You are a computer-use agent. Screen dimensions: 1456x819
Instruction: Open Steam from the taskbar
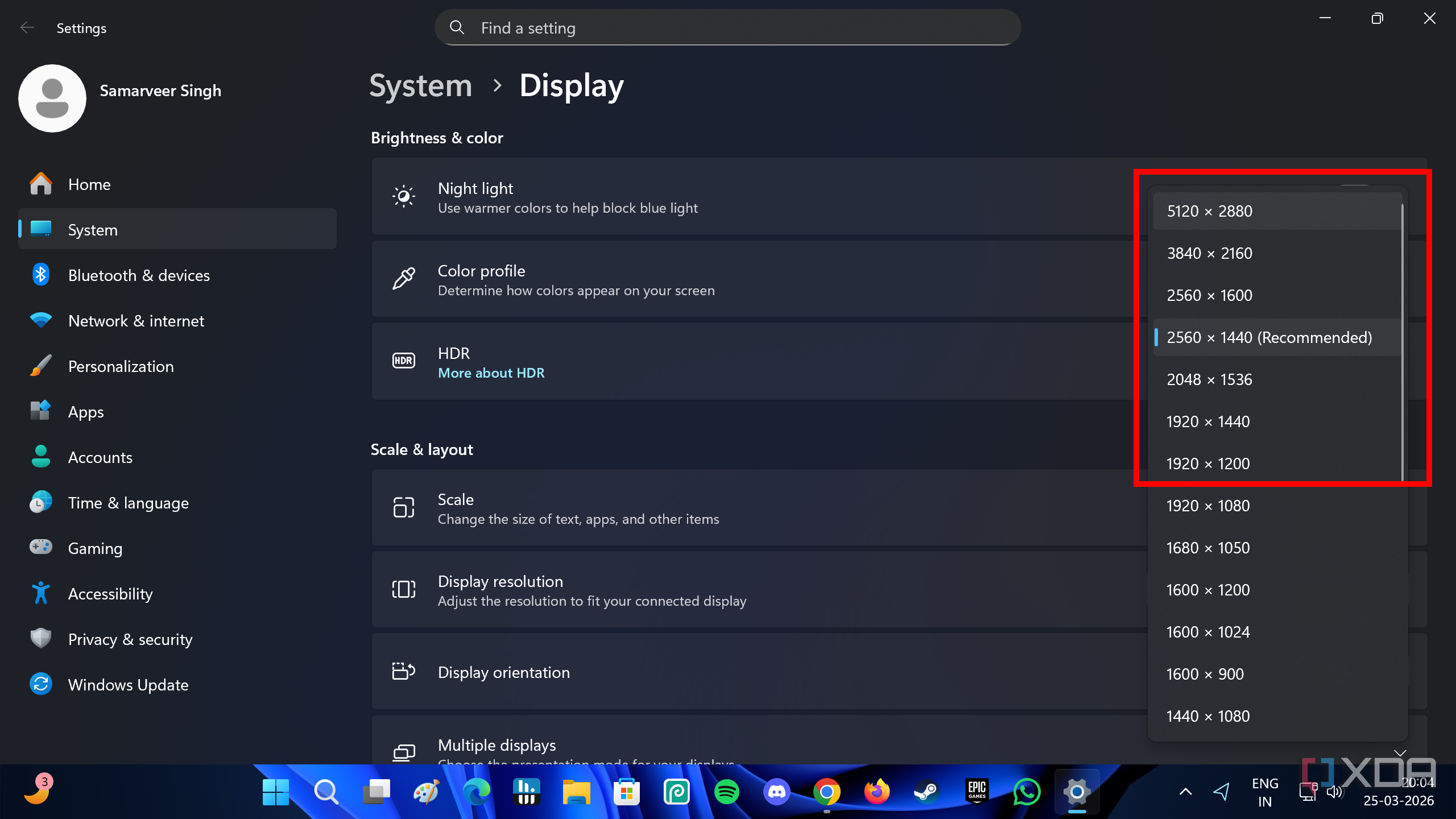click(x=927, y=792)
